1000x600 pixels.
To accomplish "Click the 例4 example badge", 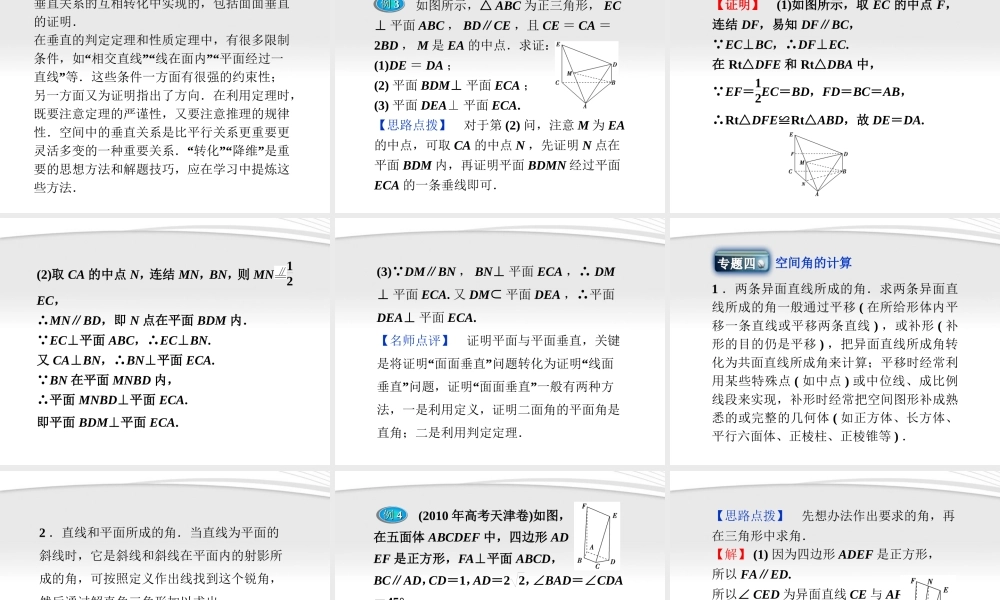I will click(x=392, y=515).
